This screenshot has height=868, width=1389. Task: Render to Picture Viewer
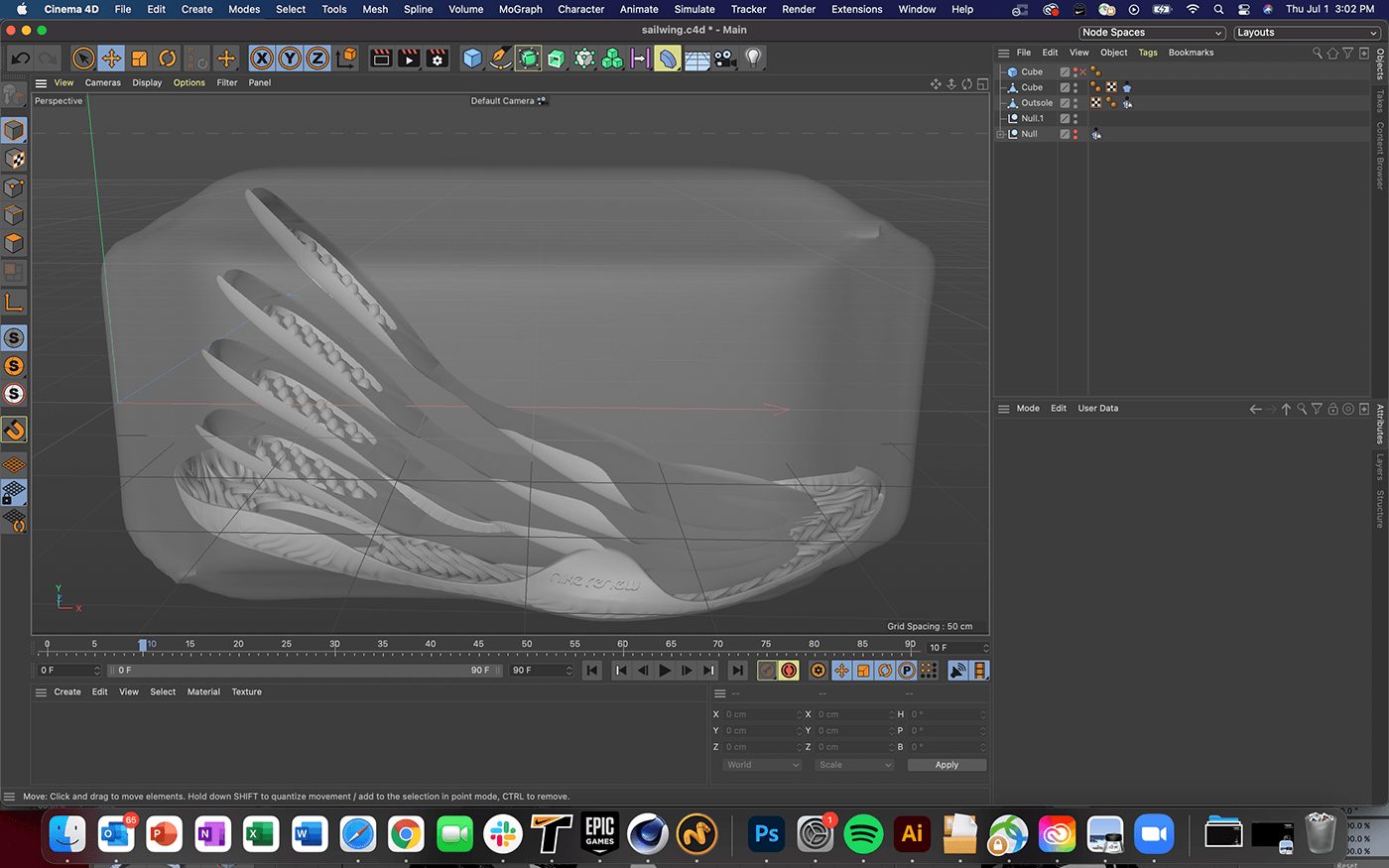point(409,59)
